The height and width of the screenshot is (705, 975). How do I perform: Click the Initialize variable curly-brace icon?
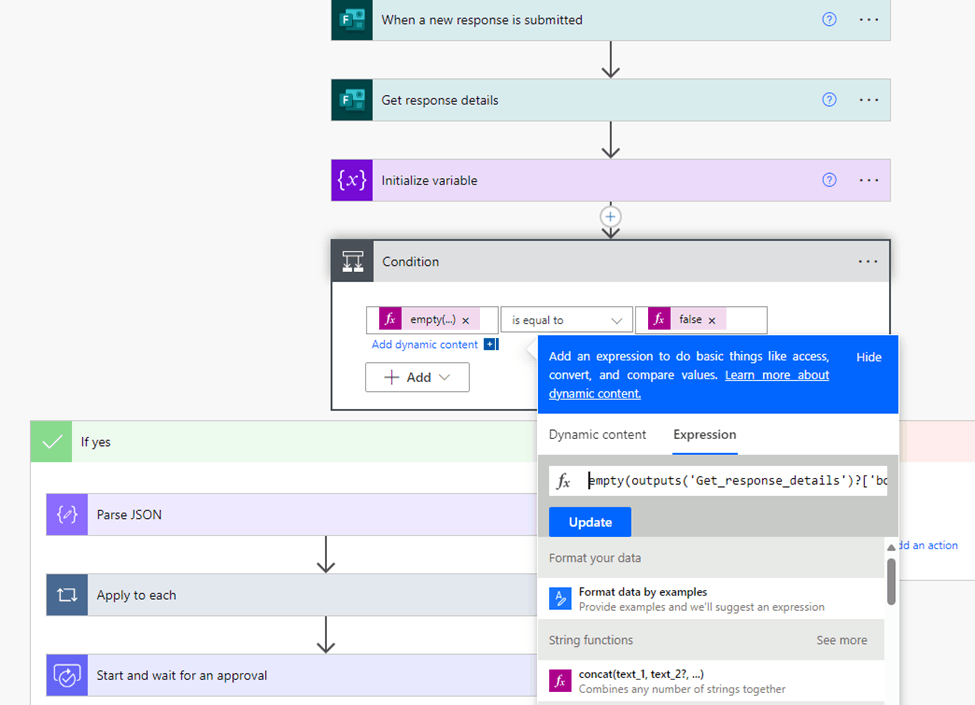(x=352, y=180)
